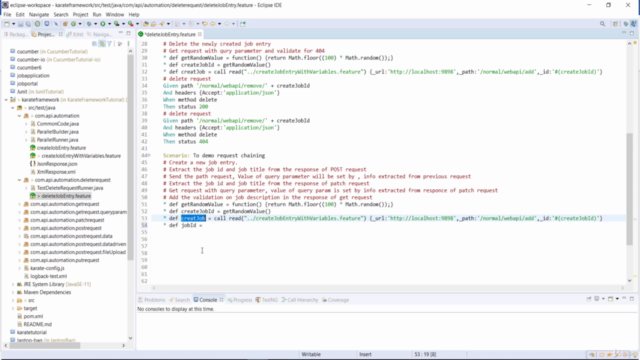Viewport: 640px width, 360px height.
Task: Click the Open Perspective icon
Action: pyautogui.click(x=616, y=24)
